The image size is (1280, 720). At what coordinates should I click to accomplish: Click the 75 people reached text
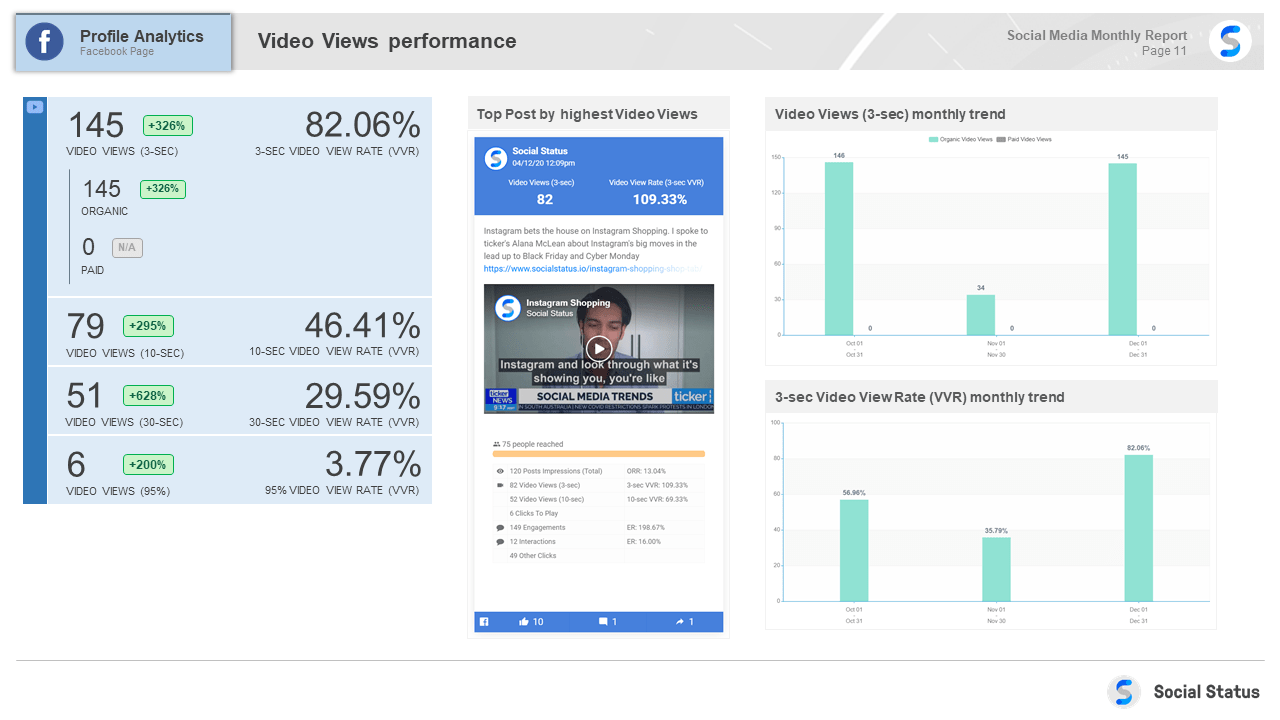(x=533, y=443)
